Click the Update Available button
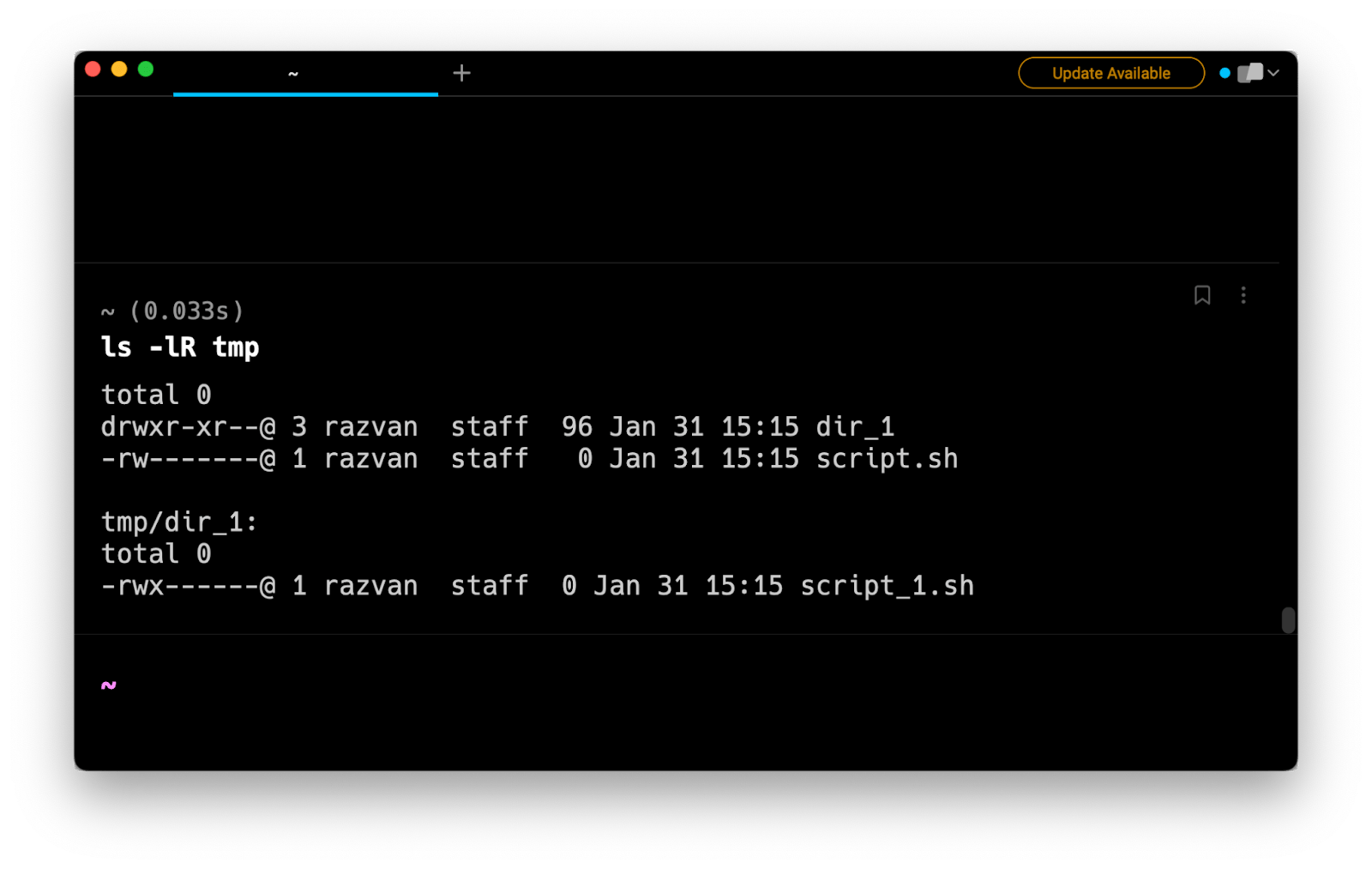This screenshot has width=1372, height=869. pos(1110,73)
